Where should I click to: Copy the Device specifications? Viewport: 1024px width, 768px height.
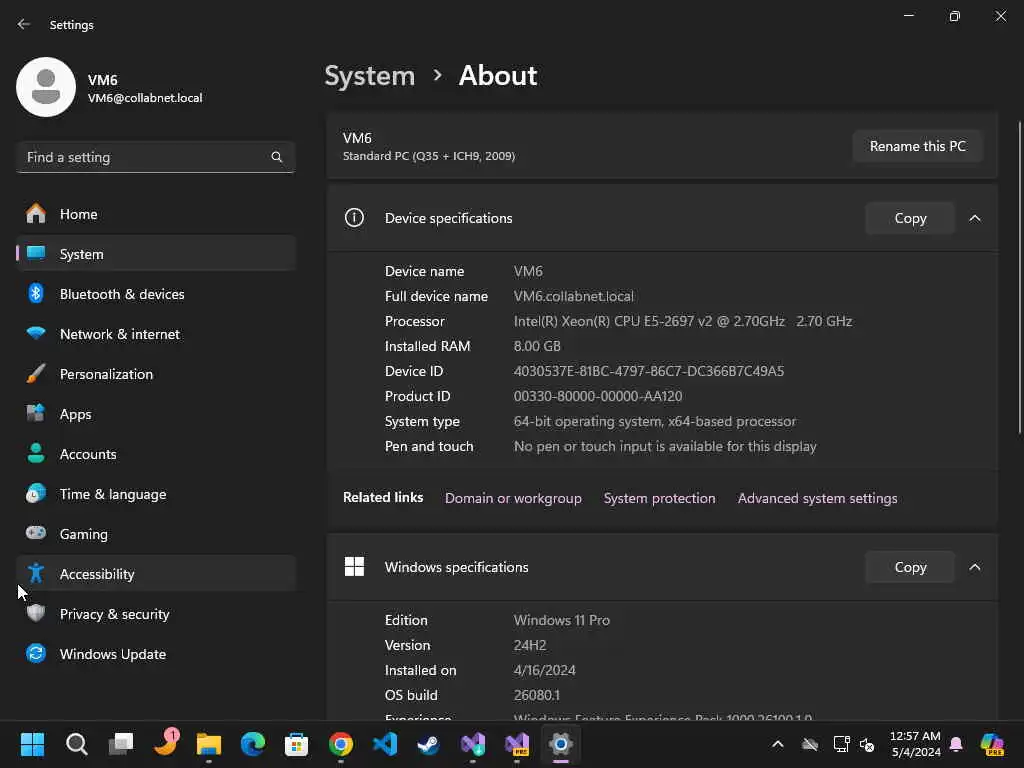tap(910, 218)
